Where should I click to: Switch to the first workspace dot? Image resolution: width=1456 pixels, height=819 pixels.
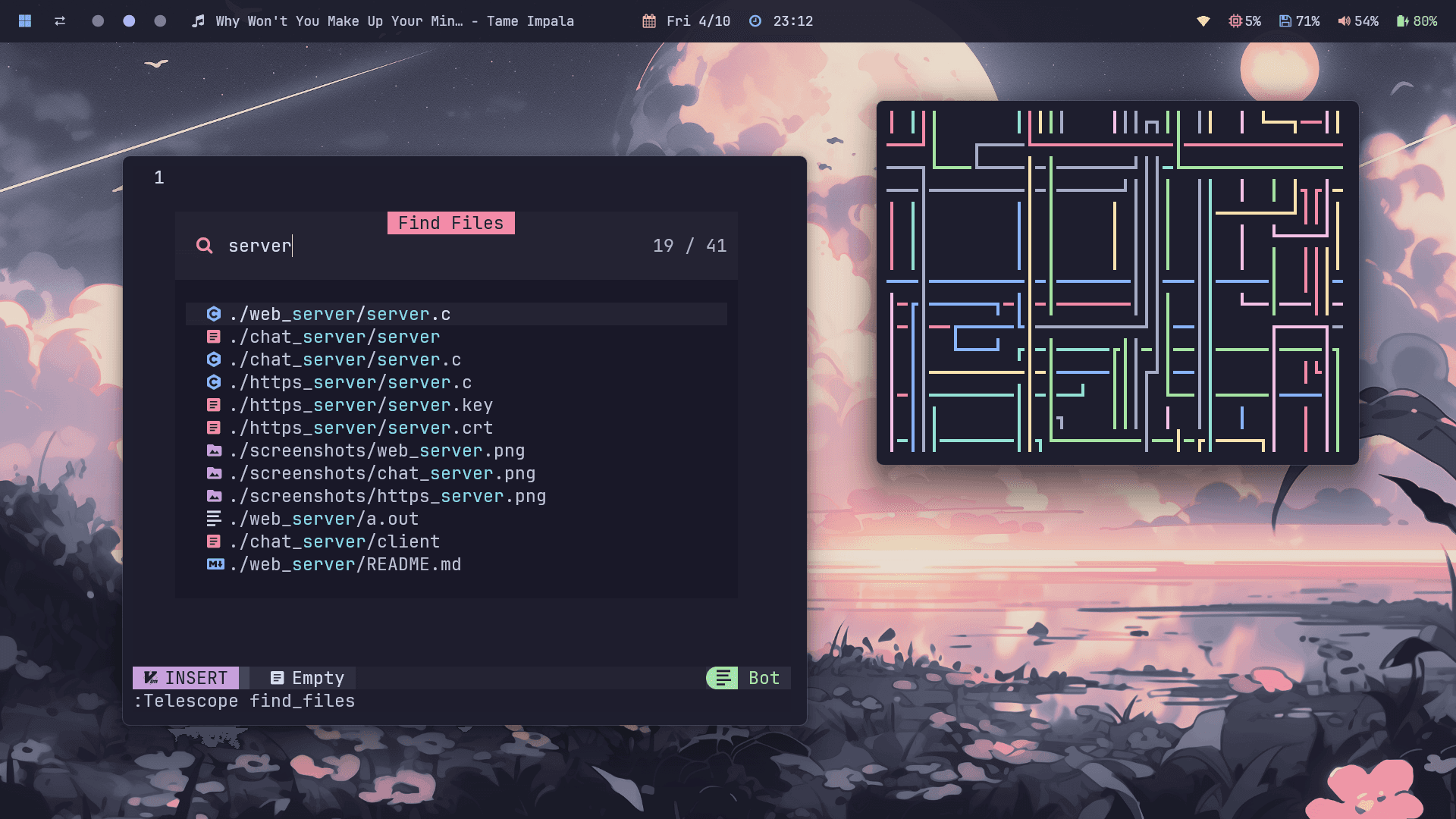coord(98,21)
